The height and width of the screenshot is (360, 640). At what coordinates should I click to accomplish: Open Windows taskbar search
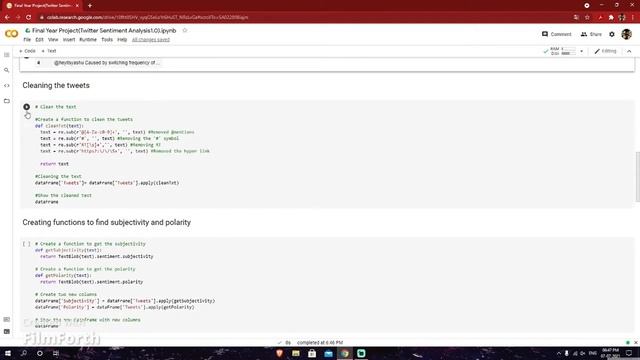[24, 353]
